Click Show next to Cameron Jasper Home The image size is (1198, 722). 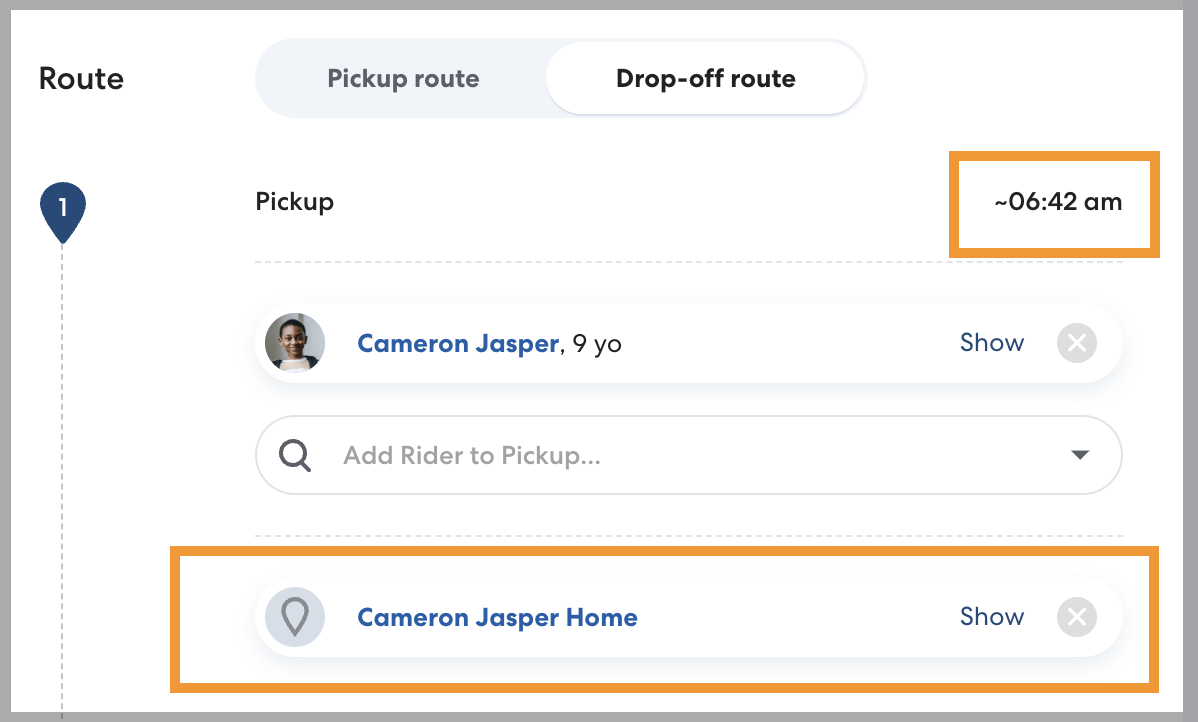991,617
